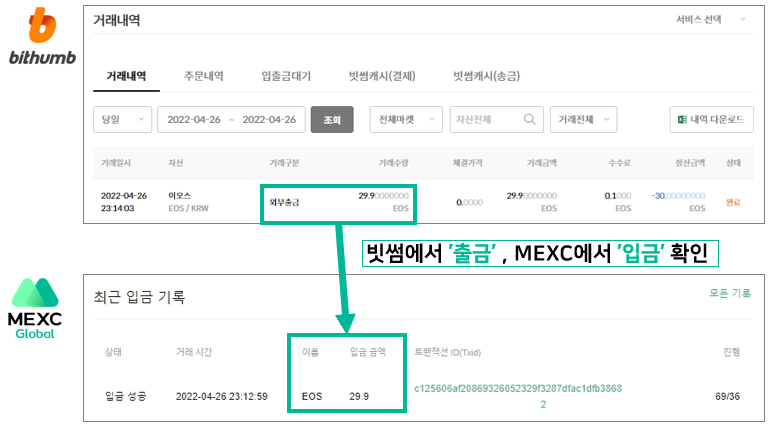Open the 서비스 선택 dropdown

point(710,20)
